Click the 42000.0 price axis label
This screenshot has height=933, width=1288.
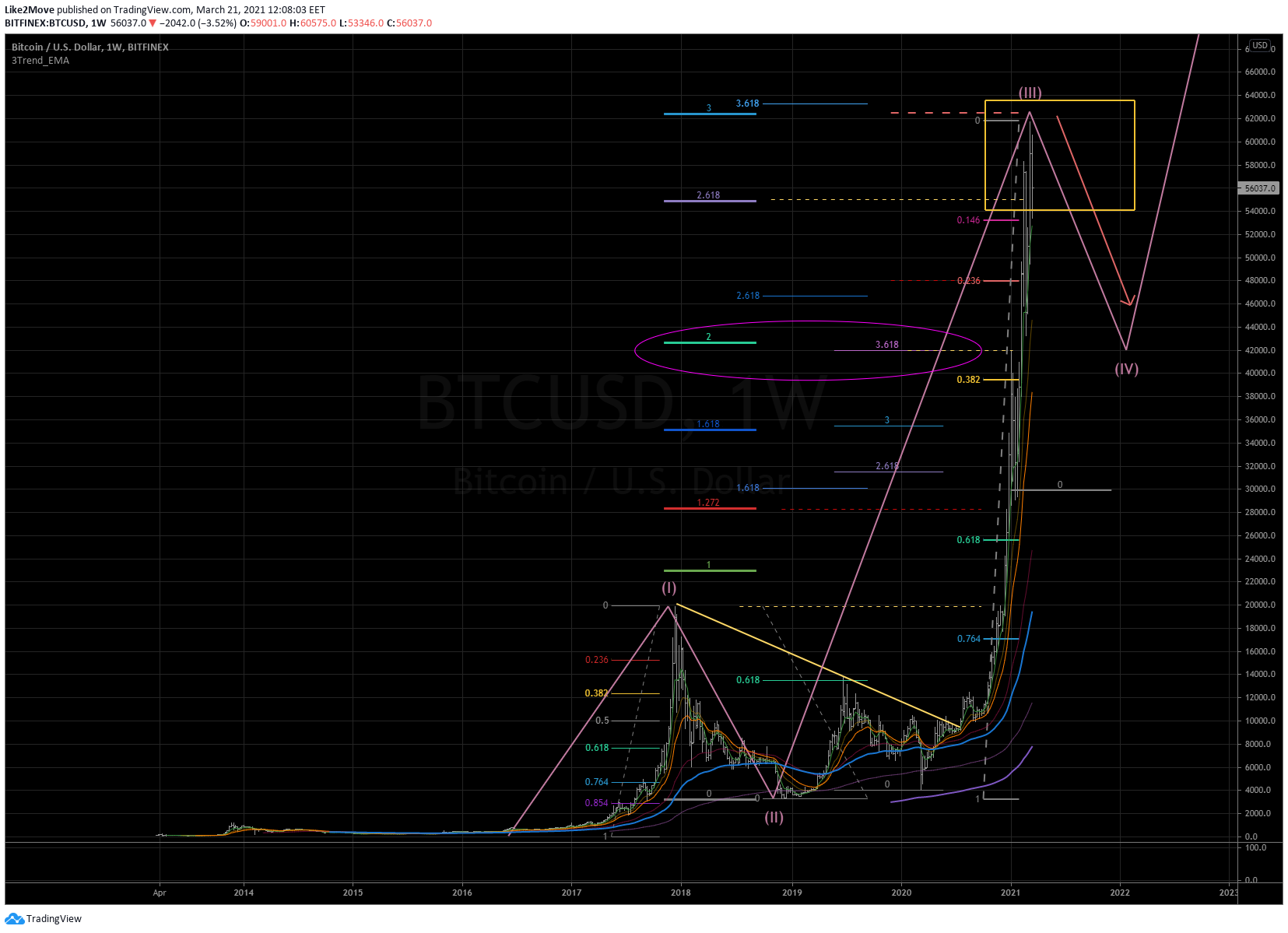[x=1260, y=350]
